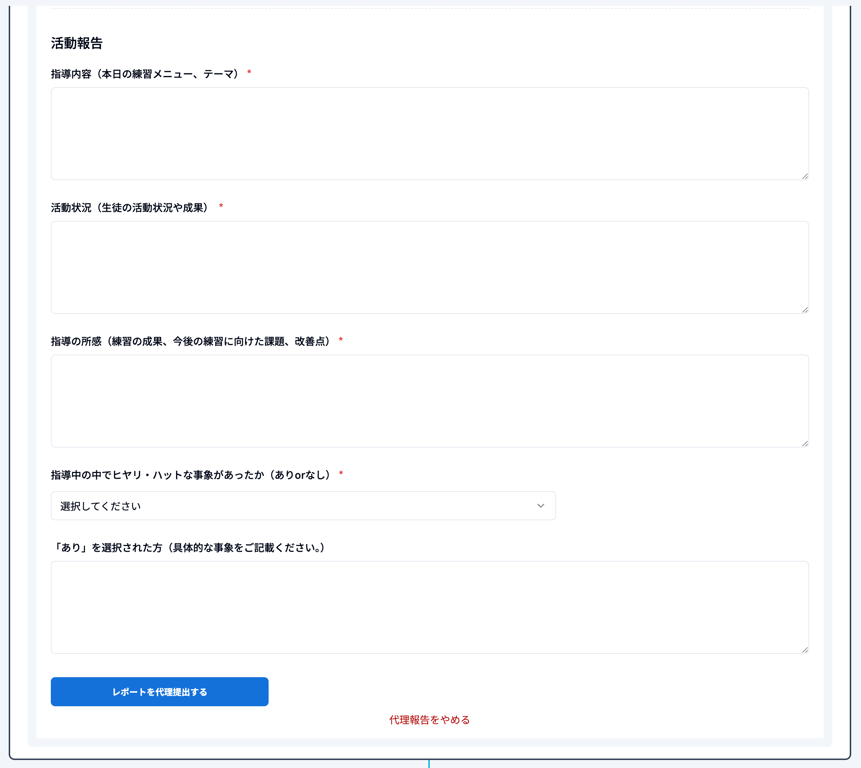Click into the 指導の所感 text area
861x768 pixels.
[x=429, y=401]
